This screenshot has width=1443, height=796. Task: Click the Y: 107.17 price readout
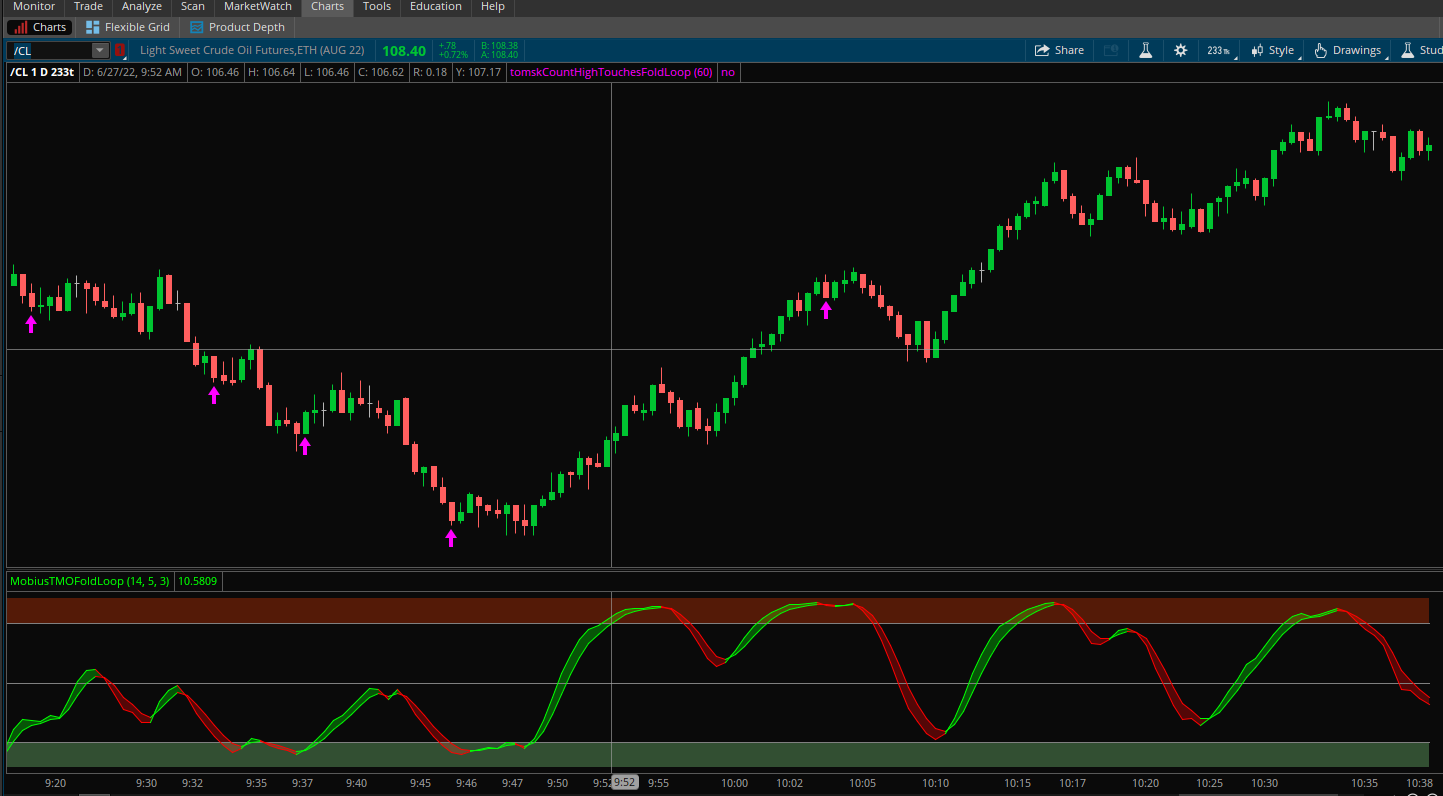click(x=478, y=72)
